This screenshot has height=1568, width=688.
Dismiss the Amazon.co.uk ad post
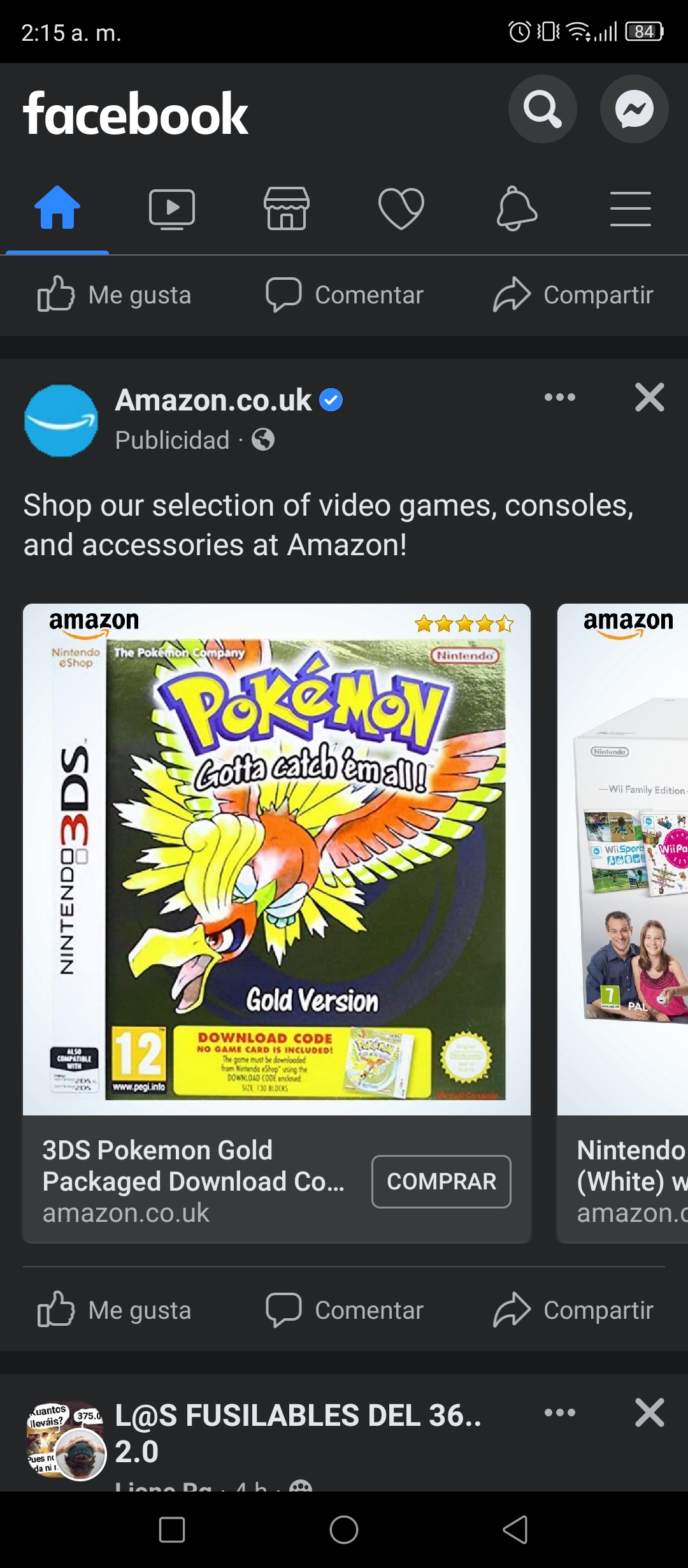650,397
